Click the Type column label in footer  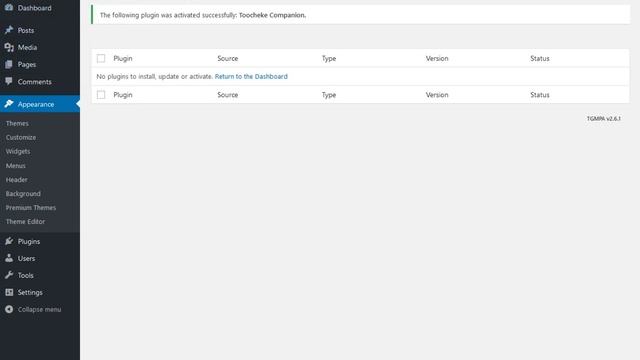tap(329, 95)
